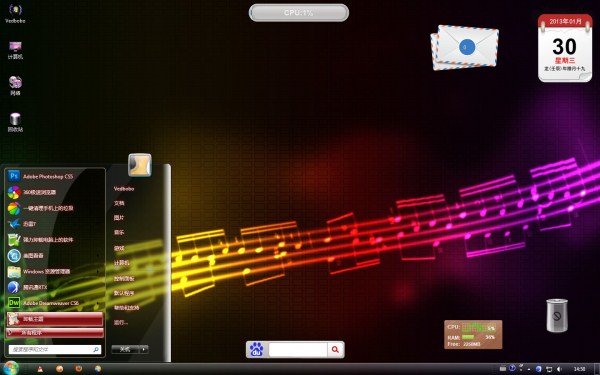The width and height of the screenshot is (600, 375).
Task: Show hidden tray icons arrow
Action: point(529,369)
